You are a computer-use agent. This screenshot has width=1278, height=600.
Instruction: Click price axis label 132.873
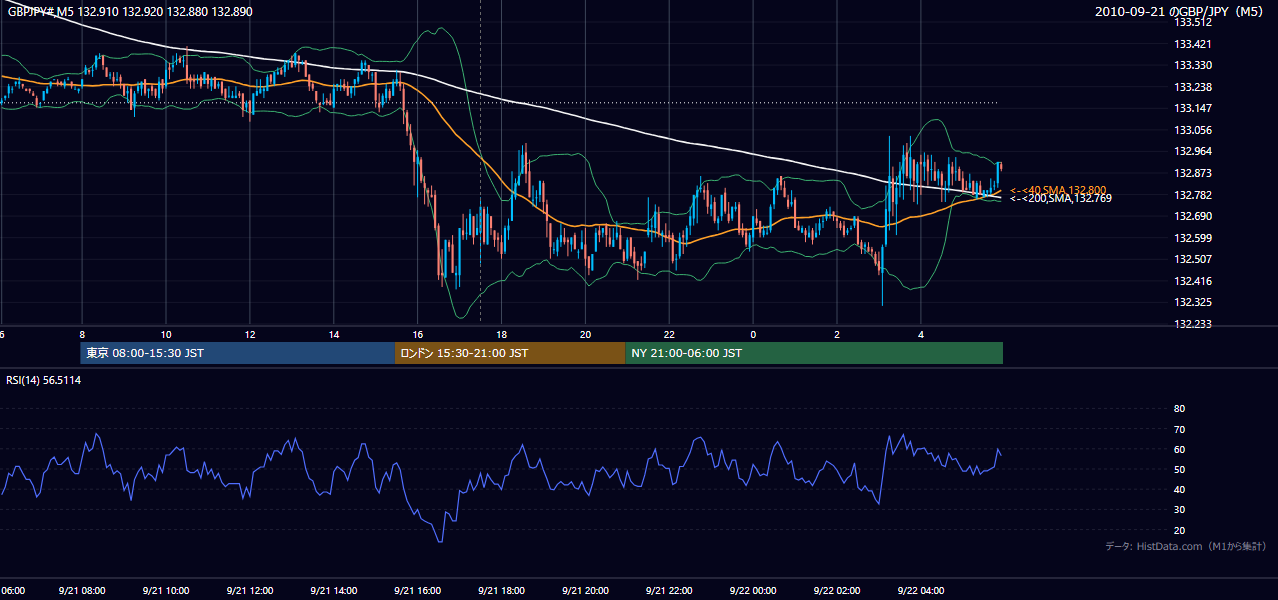point(1193,173)
